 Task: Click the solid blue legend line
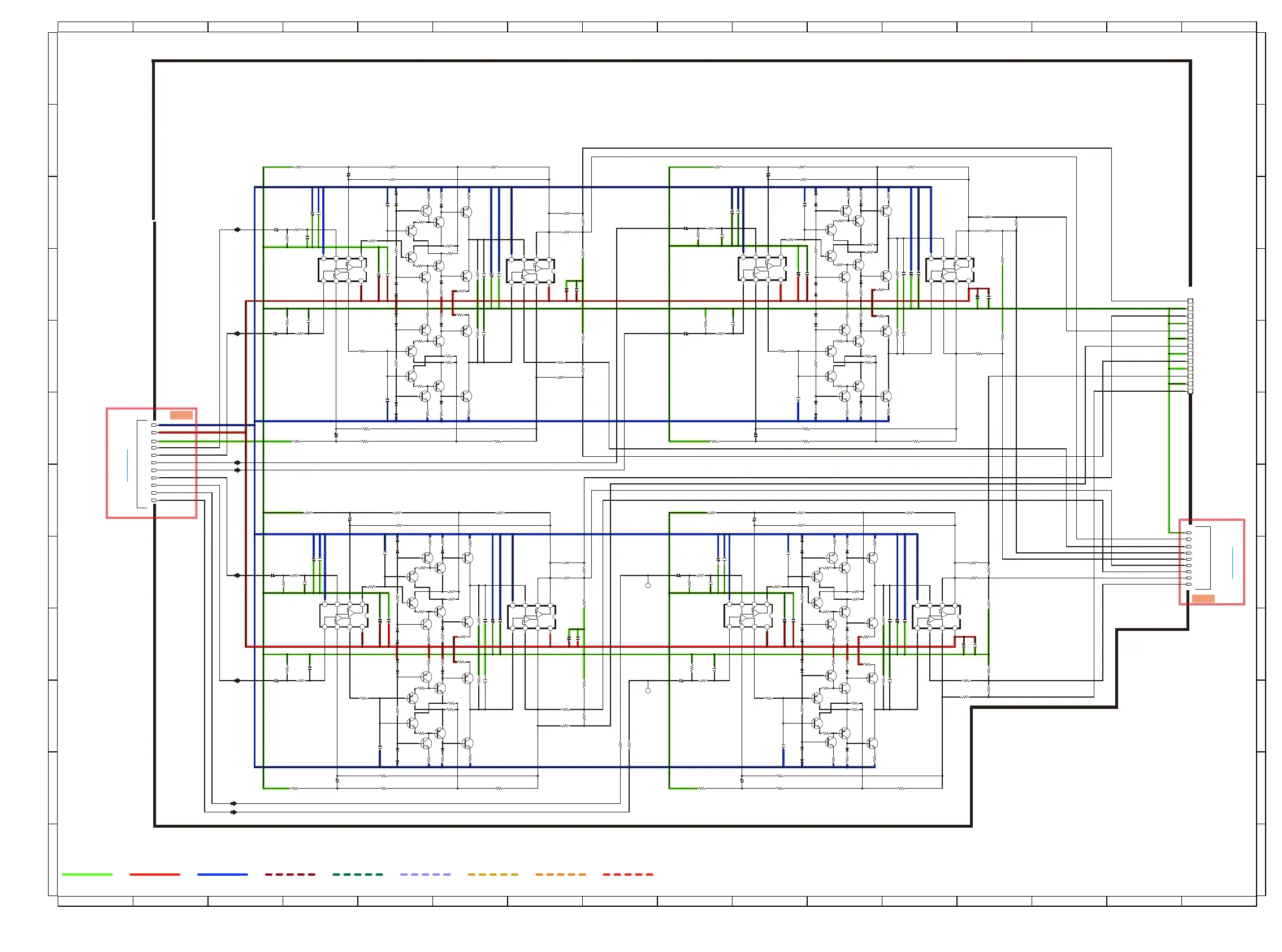[x=222, y=875]
